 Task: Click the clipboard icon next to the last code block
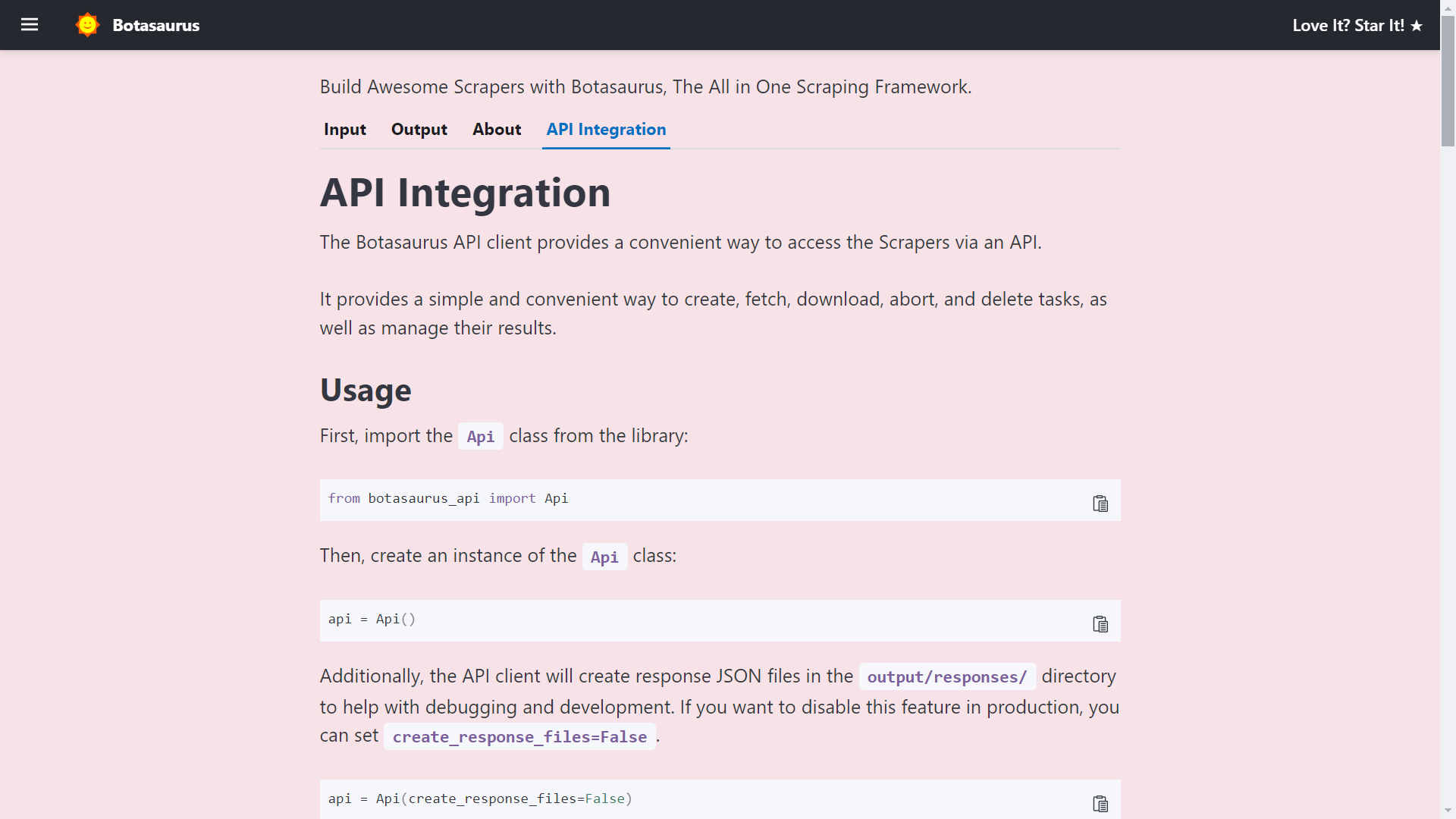coord(1100,804)
